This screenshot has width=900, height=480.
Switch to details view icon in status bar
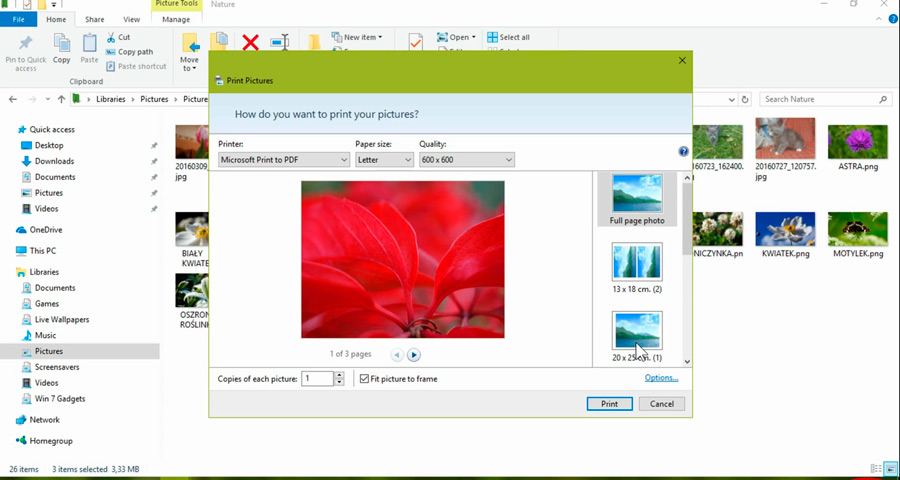(876, 469)
